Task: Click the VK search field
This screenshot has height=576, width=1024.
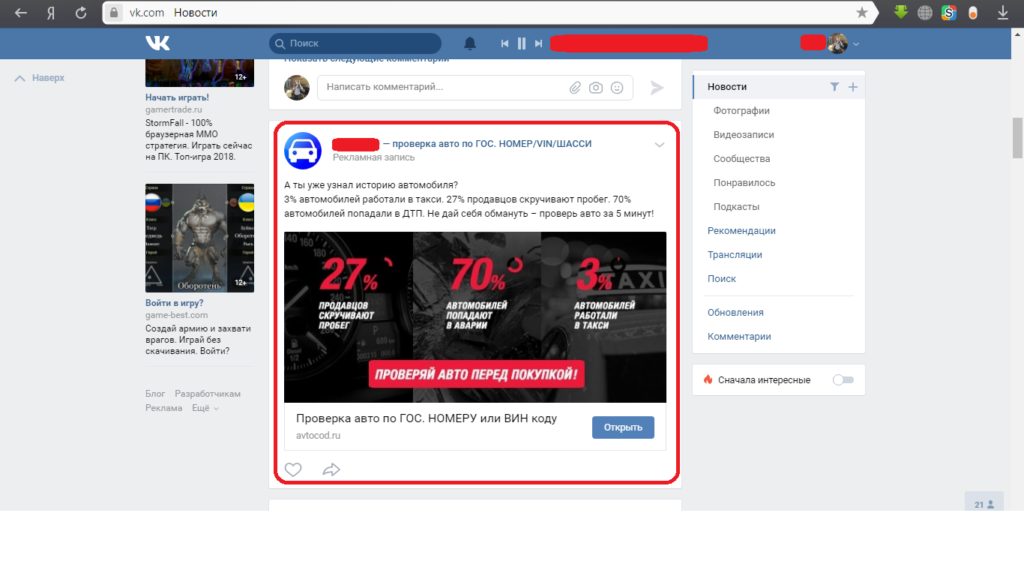Action: [355, 43]
